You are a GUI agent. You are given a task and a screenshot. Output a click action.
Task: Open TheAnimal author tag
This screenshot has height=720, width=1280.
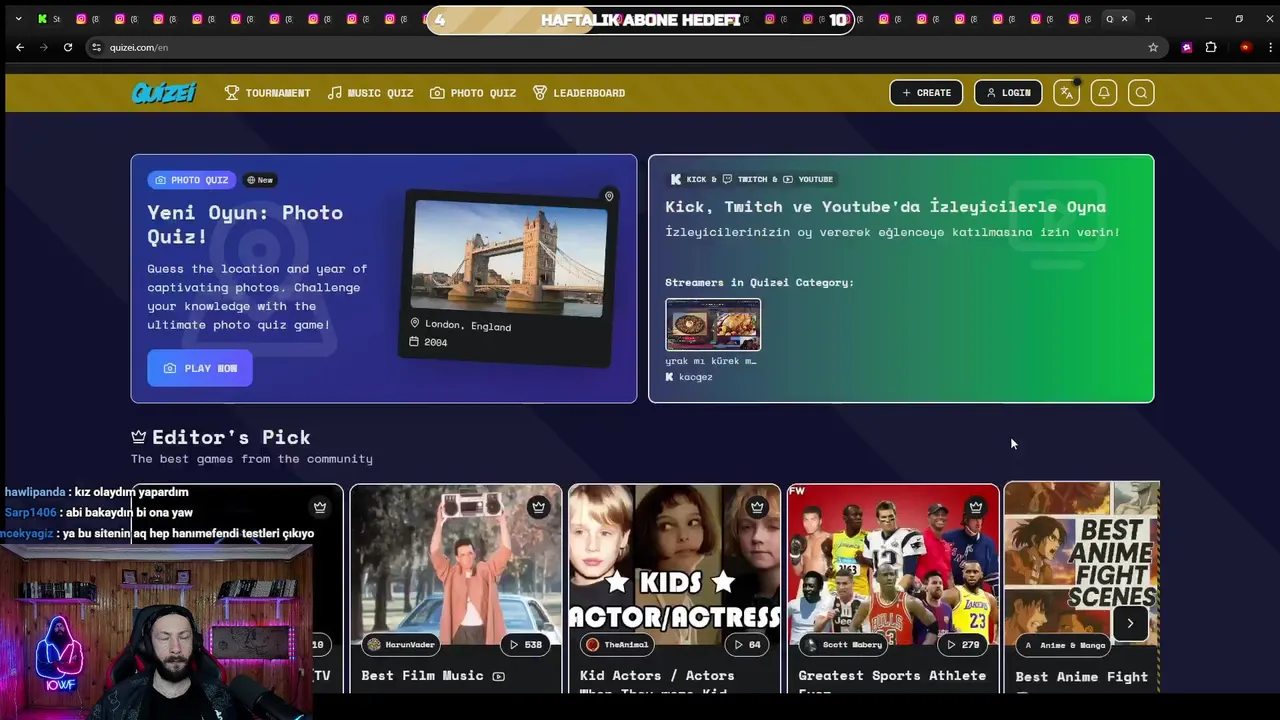619,645
